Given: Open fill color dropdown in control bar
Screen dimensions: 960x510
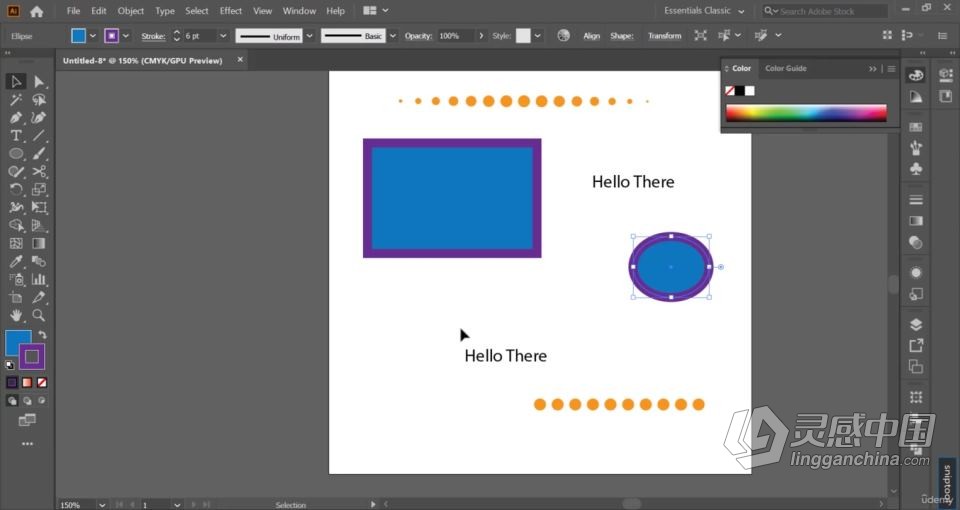Looking at the screenshot, I should [x=92, y=36].
